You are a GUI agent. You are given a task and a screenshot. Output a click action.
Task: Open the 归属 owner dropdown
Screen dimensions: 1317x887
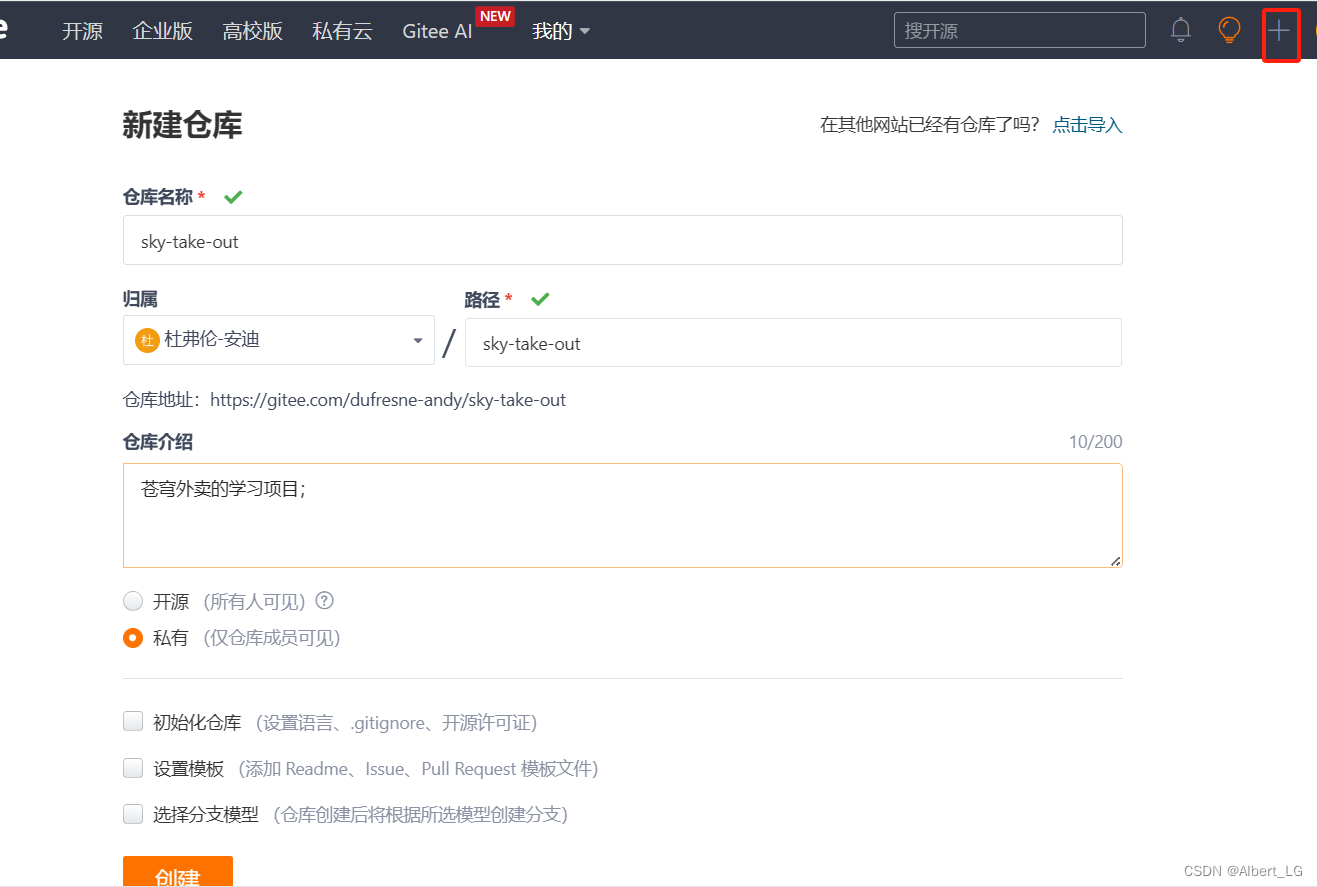pos(279,340)
